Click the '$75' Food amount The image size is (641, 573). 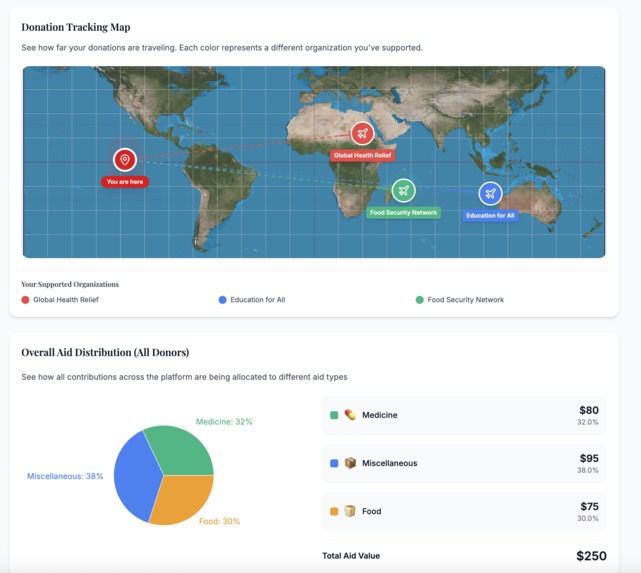[589, 507]
